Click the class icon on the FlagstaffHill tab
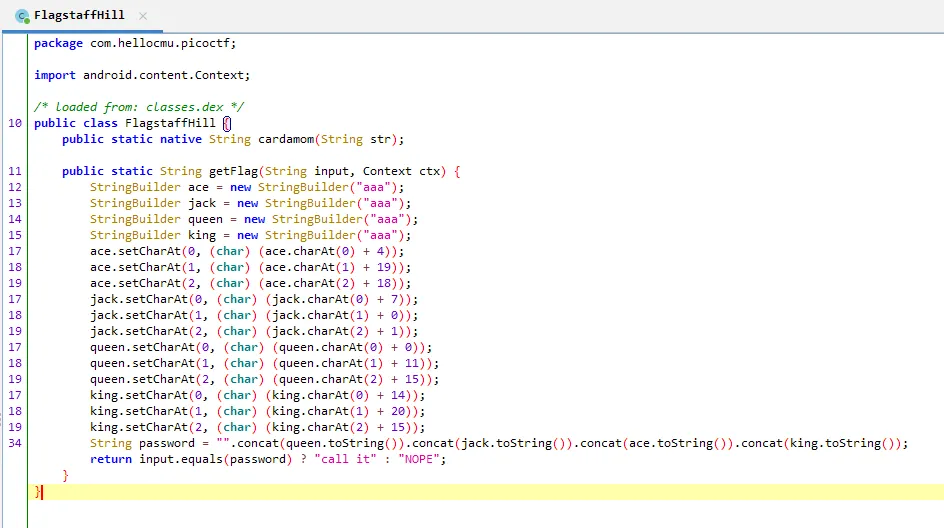Screen dimensions: 944x528 (x=22, y=16)
